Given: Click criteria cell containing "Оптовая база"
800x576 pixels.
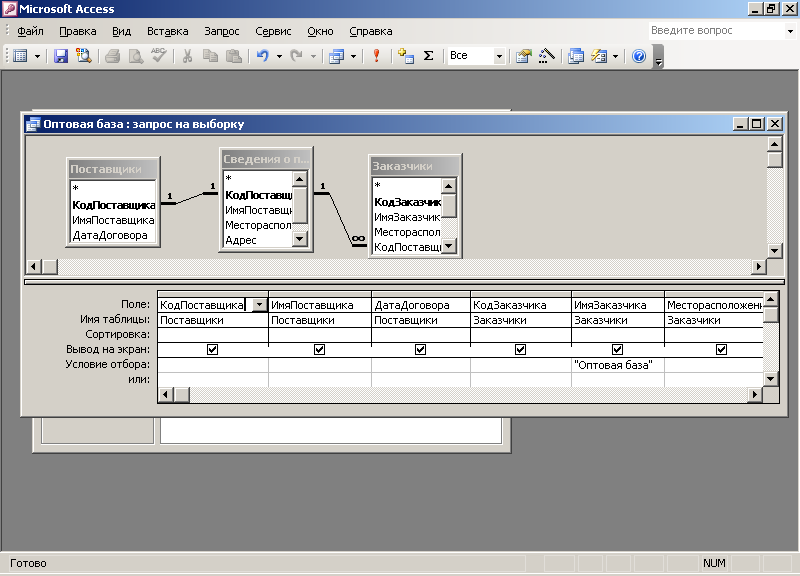Looking at the screenshot, I should point(617,365).
